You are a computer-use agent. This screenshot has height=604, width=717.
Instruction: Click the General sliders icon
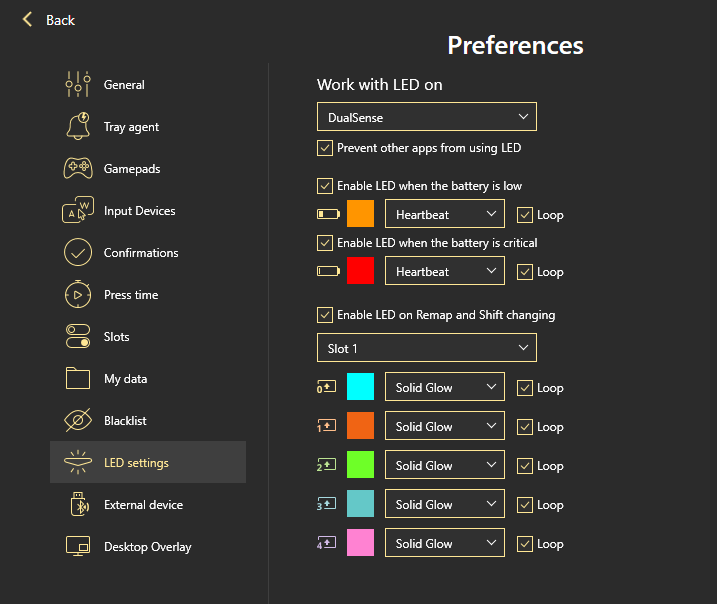(78, 85)
